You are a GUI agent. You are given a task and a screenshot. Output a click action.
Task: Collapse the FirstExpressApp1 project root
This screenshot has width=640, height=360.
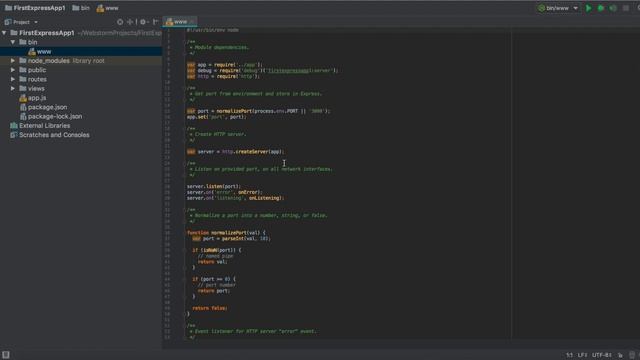click(4, 33)
